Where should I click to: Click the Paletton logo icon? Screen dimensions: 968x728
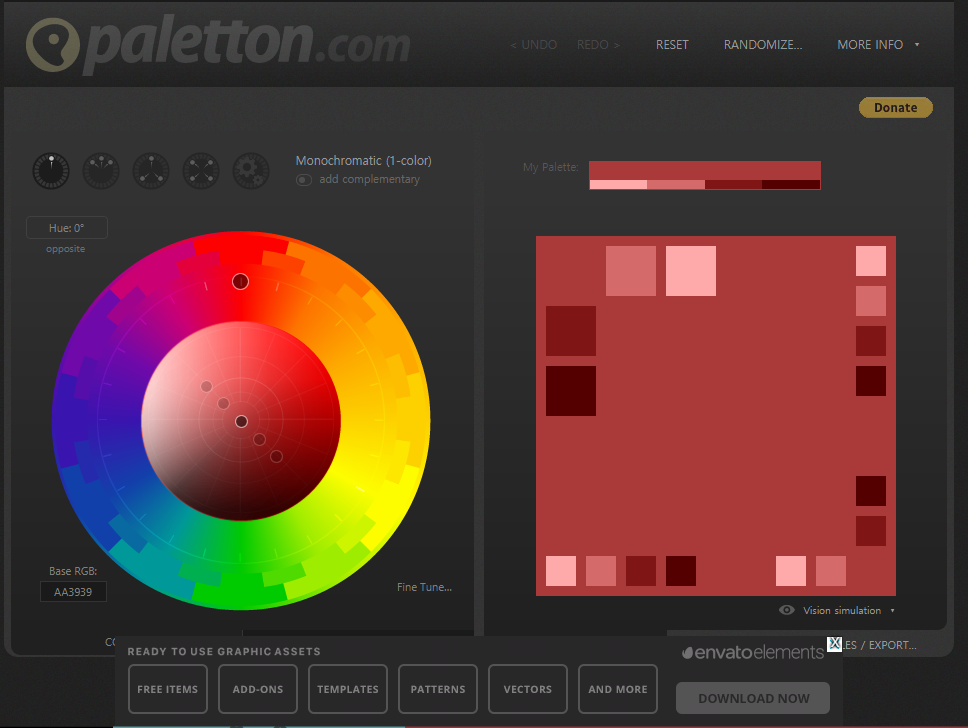(x=53, y=44)
